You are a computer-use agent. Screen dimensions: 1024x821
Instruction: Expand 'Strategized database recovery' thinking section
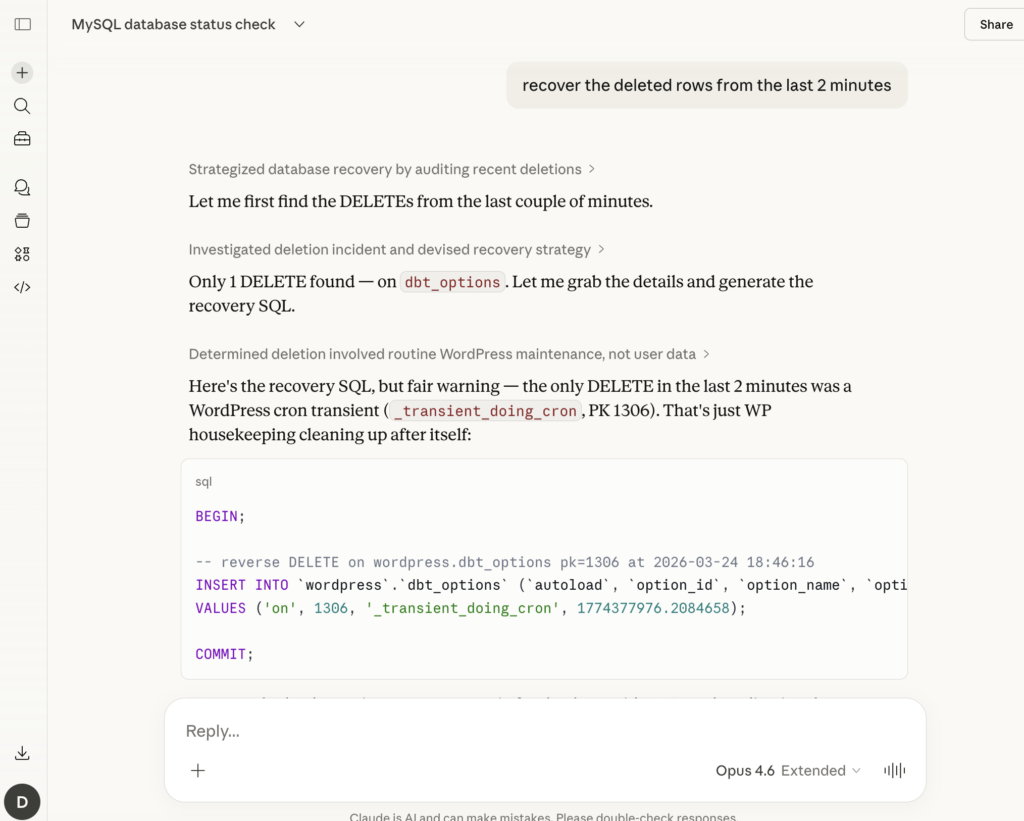click(391, 169)
